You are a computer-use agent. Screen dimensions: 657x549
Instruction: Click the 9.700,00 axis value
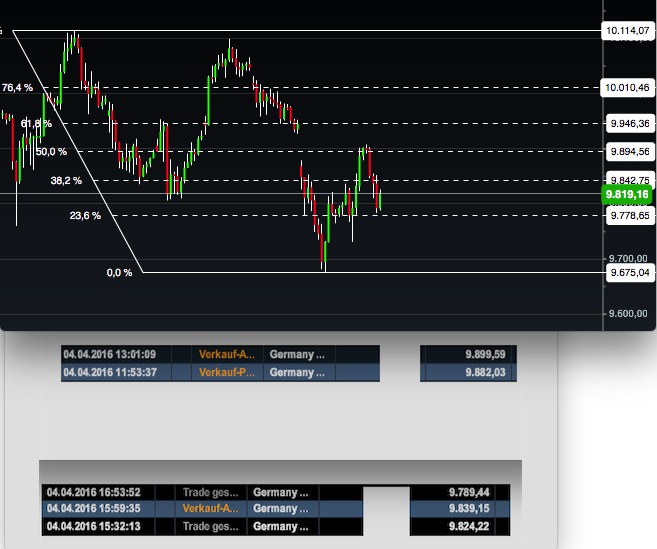pyautogui.click(x=628, y=259)
